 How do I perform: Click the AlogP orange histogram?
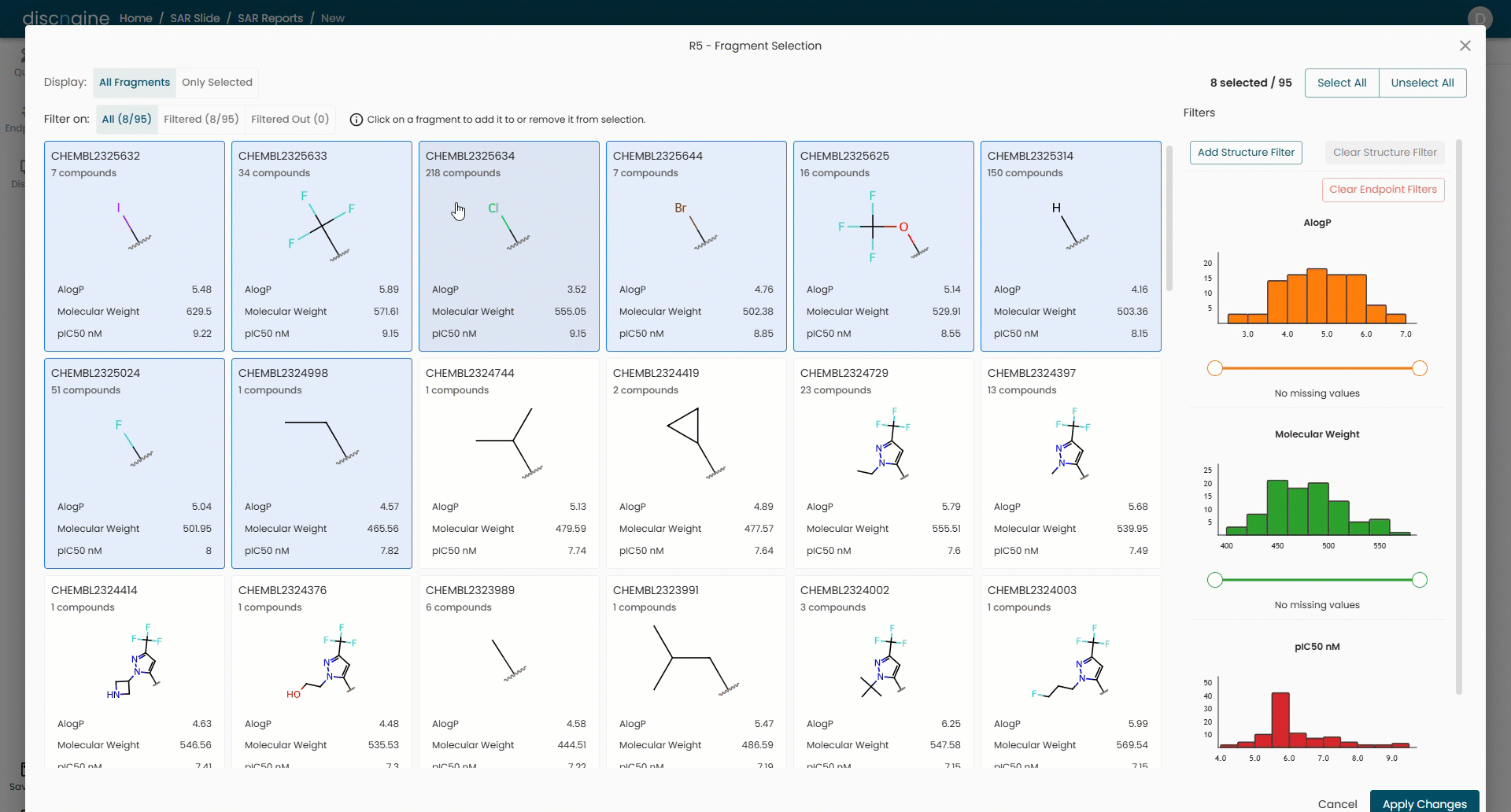pyautogui.click(x=1317, y=296)
